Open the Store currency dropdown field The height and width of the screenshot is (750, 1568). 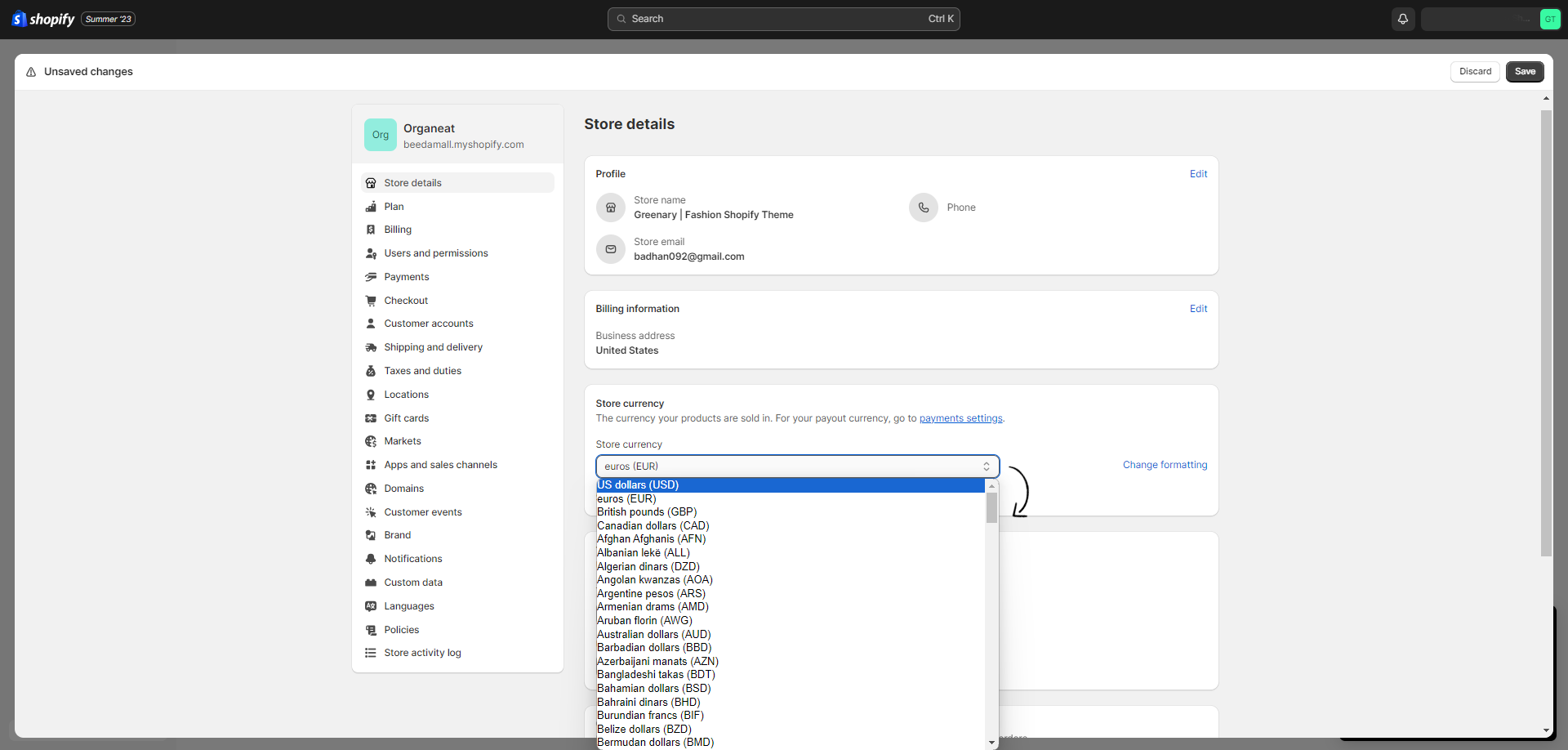[797, 467]
